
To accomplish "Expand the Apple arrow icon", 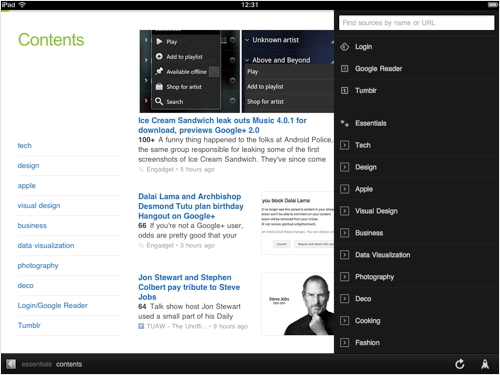I will click(x=345, y=189).
